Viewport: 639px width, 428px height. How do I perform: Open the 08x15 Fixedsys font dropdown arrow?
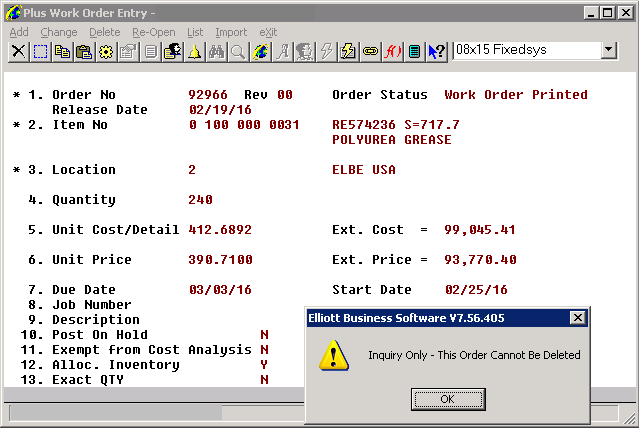tap(608, 50)
